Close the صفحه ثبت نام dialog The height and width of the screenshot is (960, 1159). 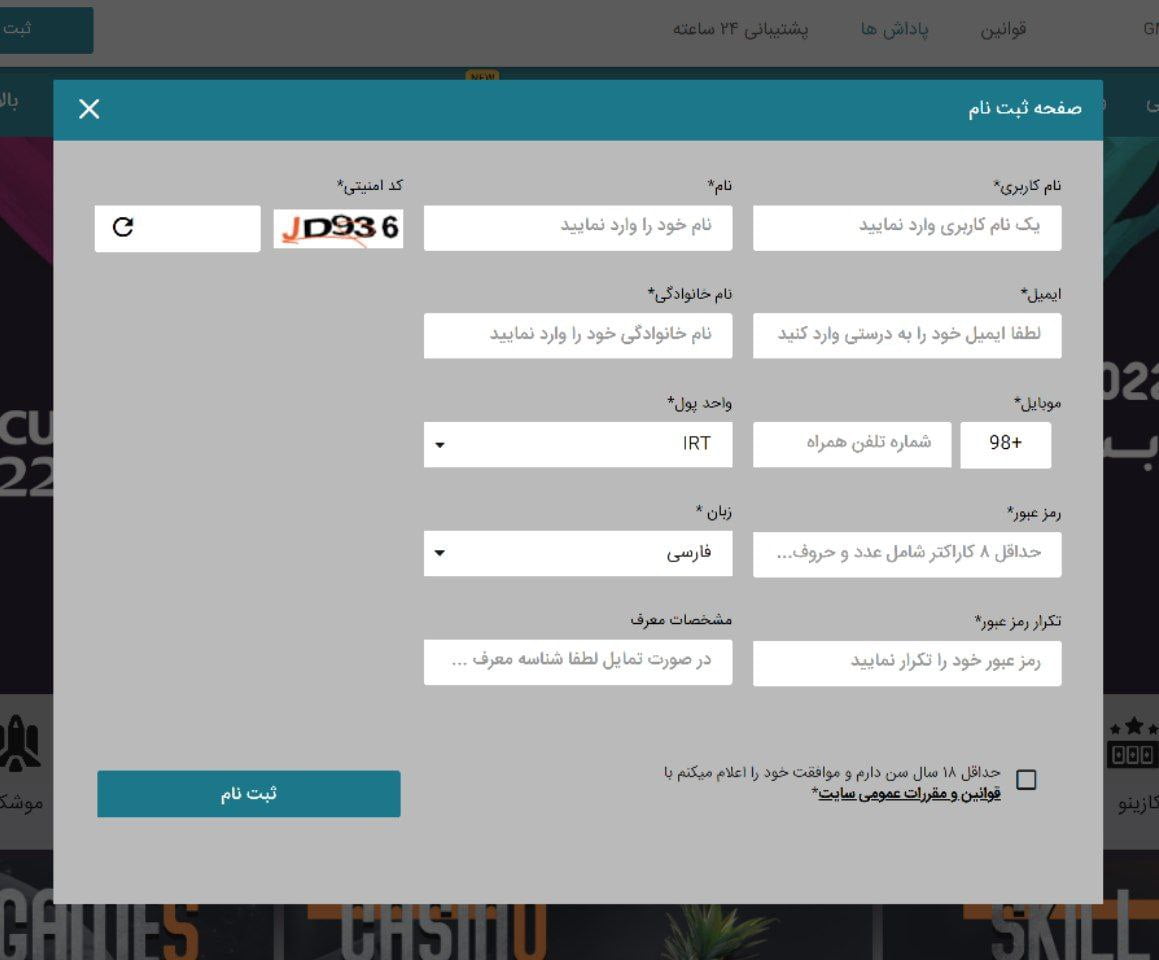89,109
